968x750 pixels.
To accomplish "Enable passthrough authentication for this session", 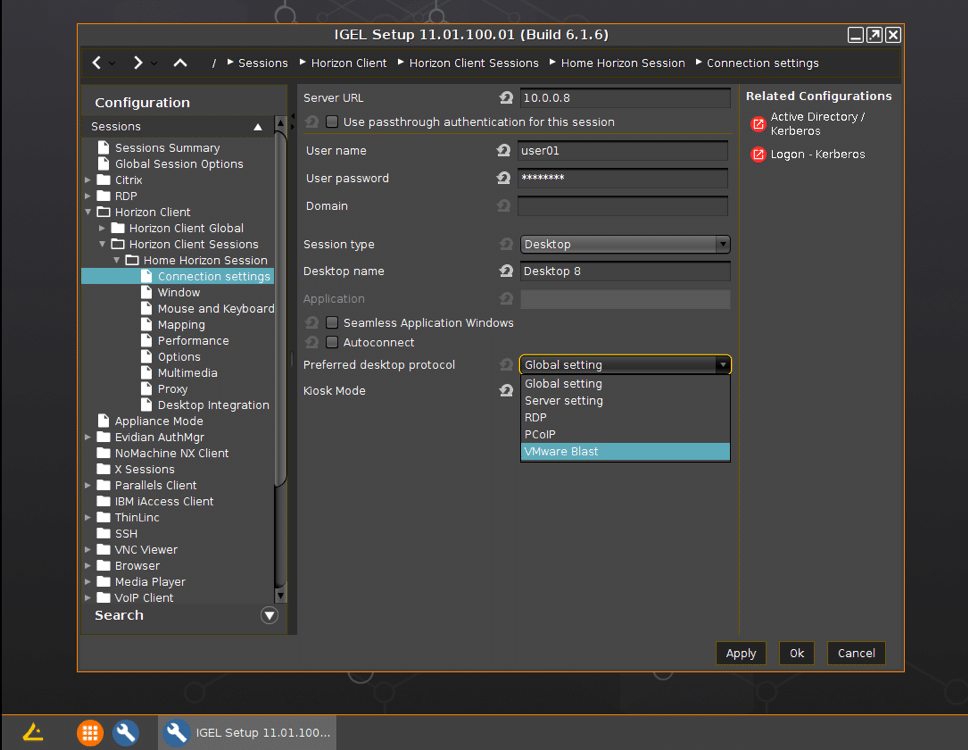I will (x=332, y=122).
